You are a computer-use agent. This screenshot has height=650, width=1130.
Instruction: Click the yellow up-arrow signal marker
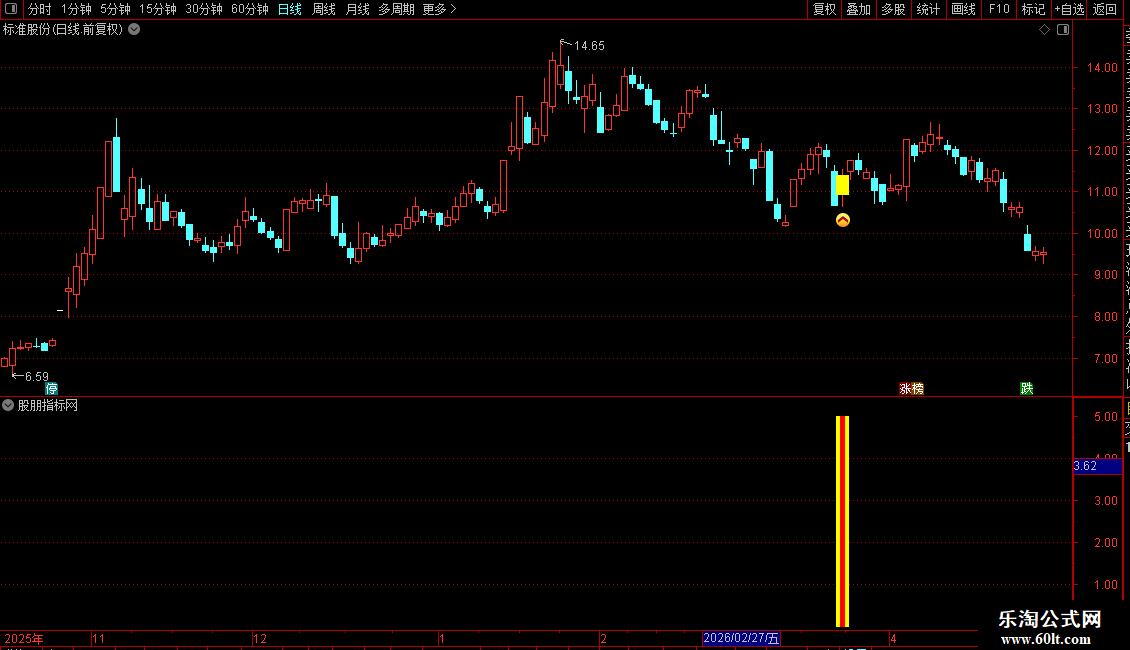click(x=842, y=220)
